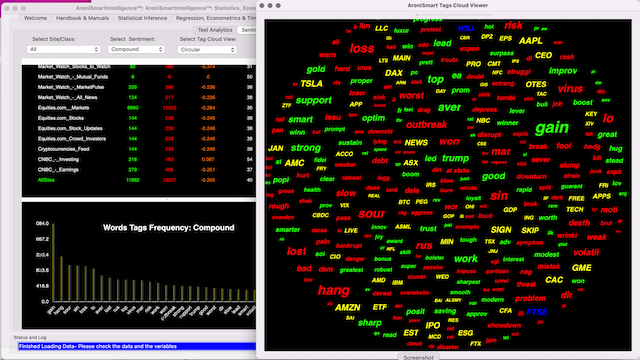Click the negative count 12355 in the table
640x360 pixels.
[x=169, y=108]
